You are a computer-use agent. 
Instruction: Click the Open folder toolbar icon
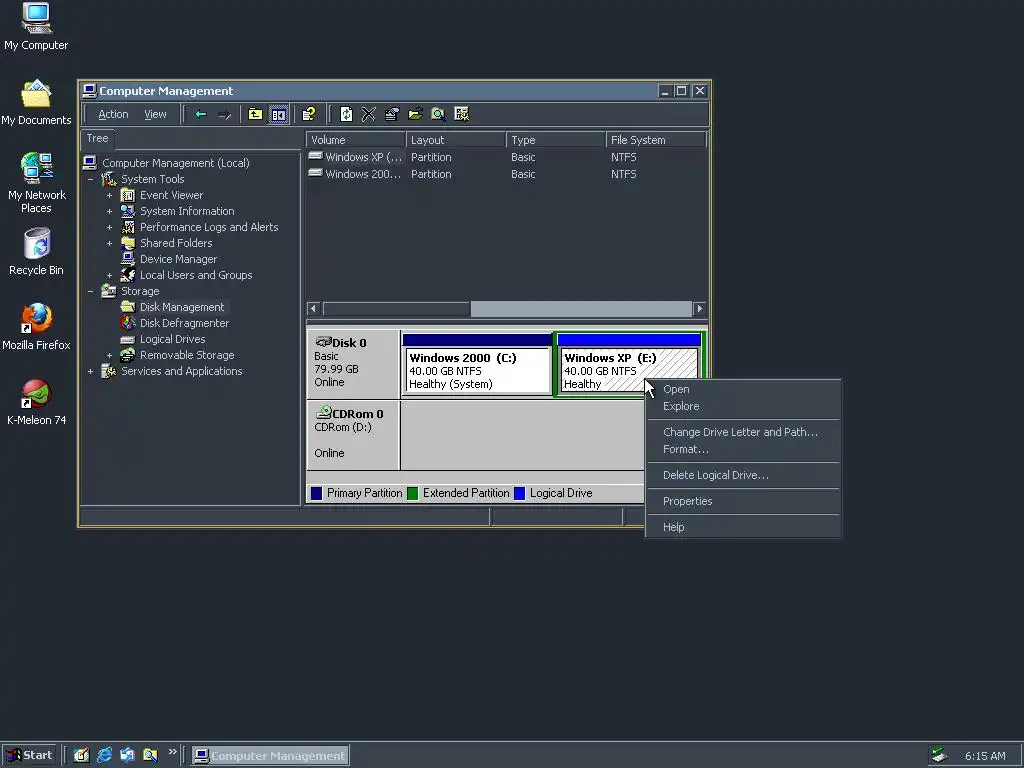tap(415, 114)
